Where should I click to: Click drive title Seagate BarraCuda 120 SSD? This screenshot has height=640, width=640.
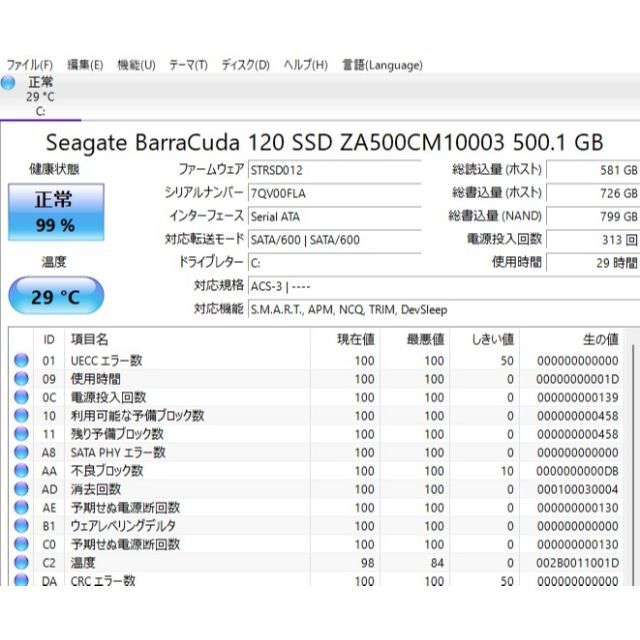(188, 142)
